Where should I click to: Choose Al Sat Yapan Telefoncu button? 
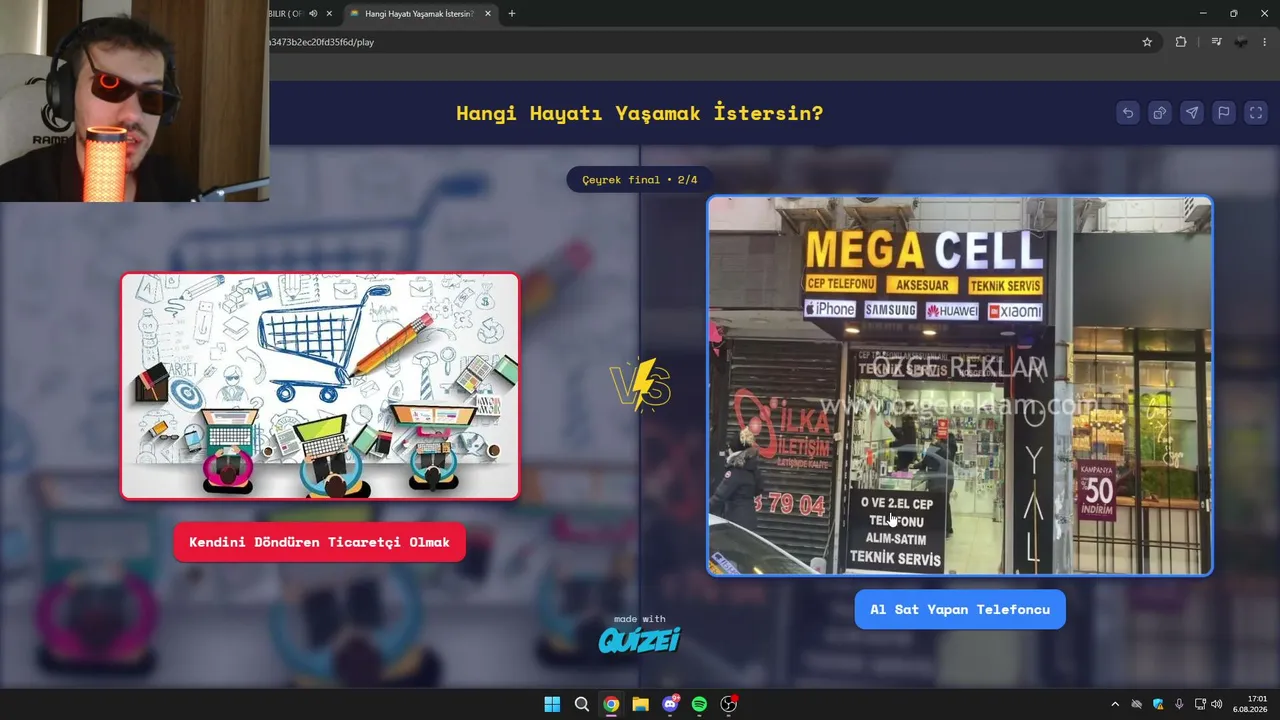tap(960, 609)
